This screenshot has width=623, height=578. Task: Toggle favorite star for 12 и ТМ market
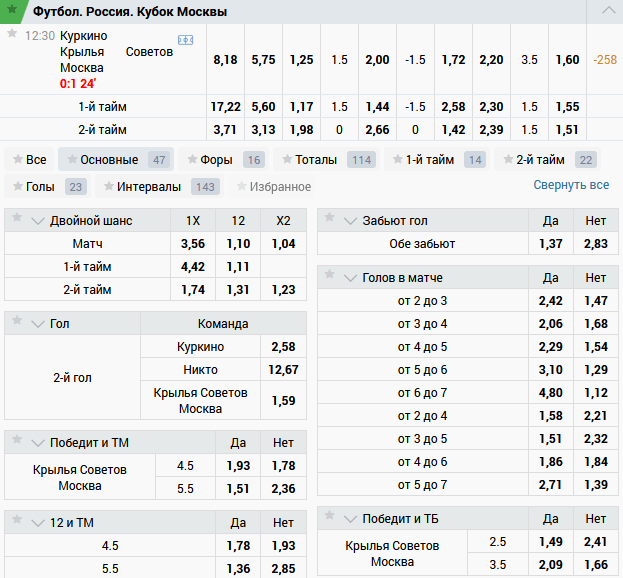tap(18, 522)
